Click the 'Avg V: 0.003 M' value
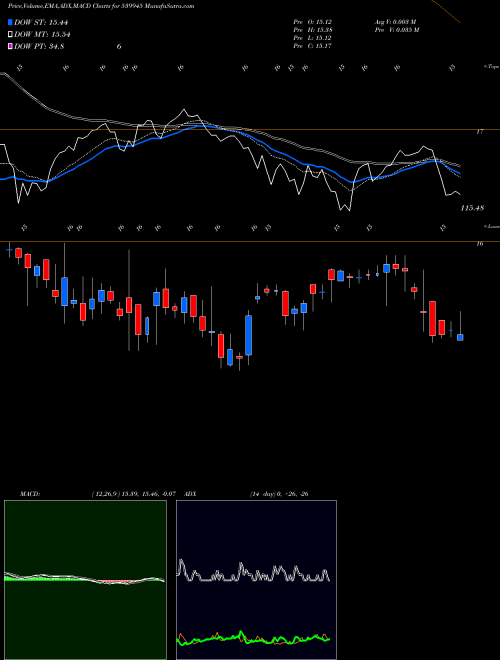Image resolution: width=500 pixels, height=660 pixels. 395,22
